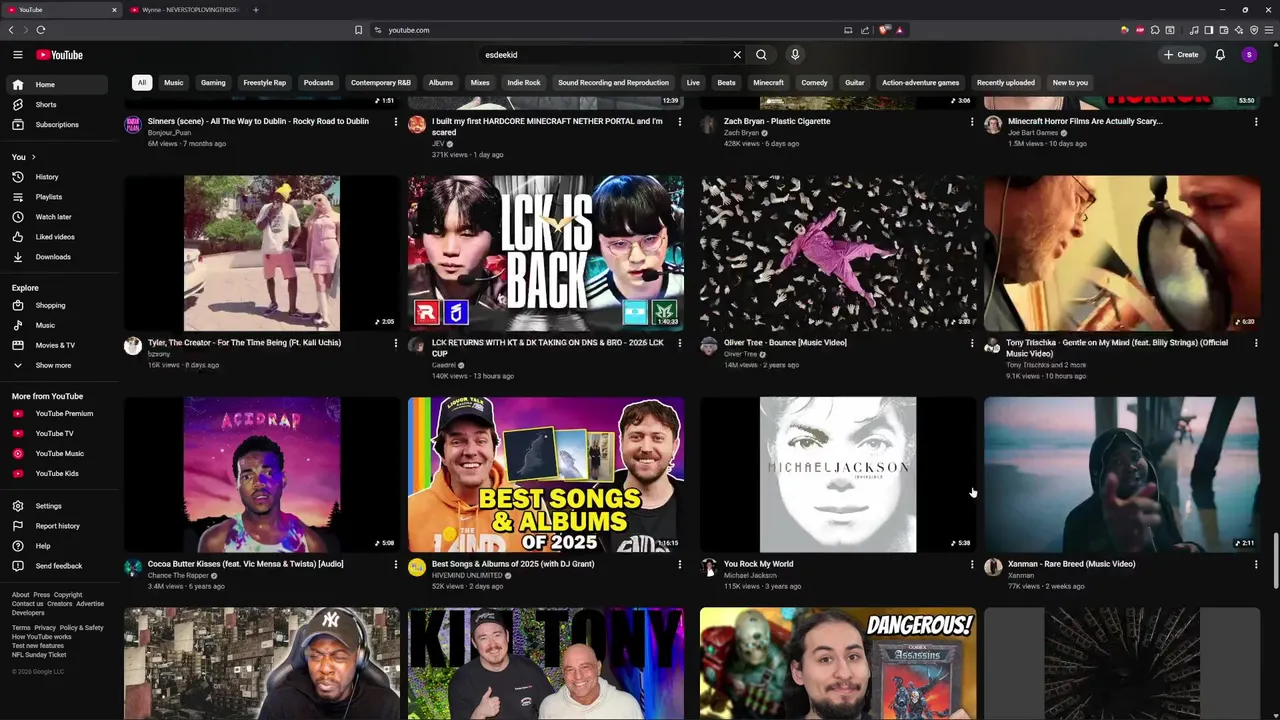The image size is (1280, 720).
Task: Select the Indie Rock filter chip
Action: (524, 83)
